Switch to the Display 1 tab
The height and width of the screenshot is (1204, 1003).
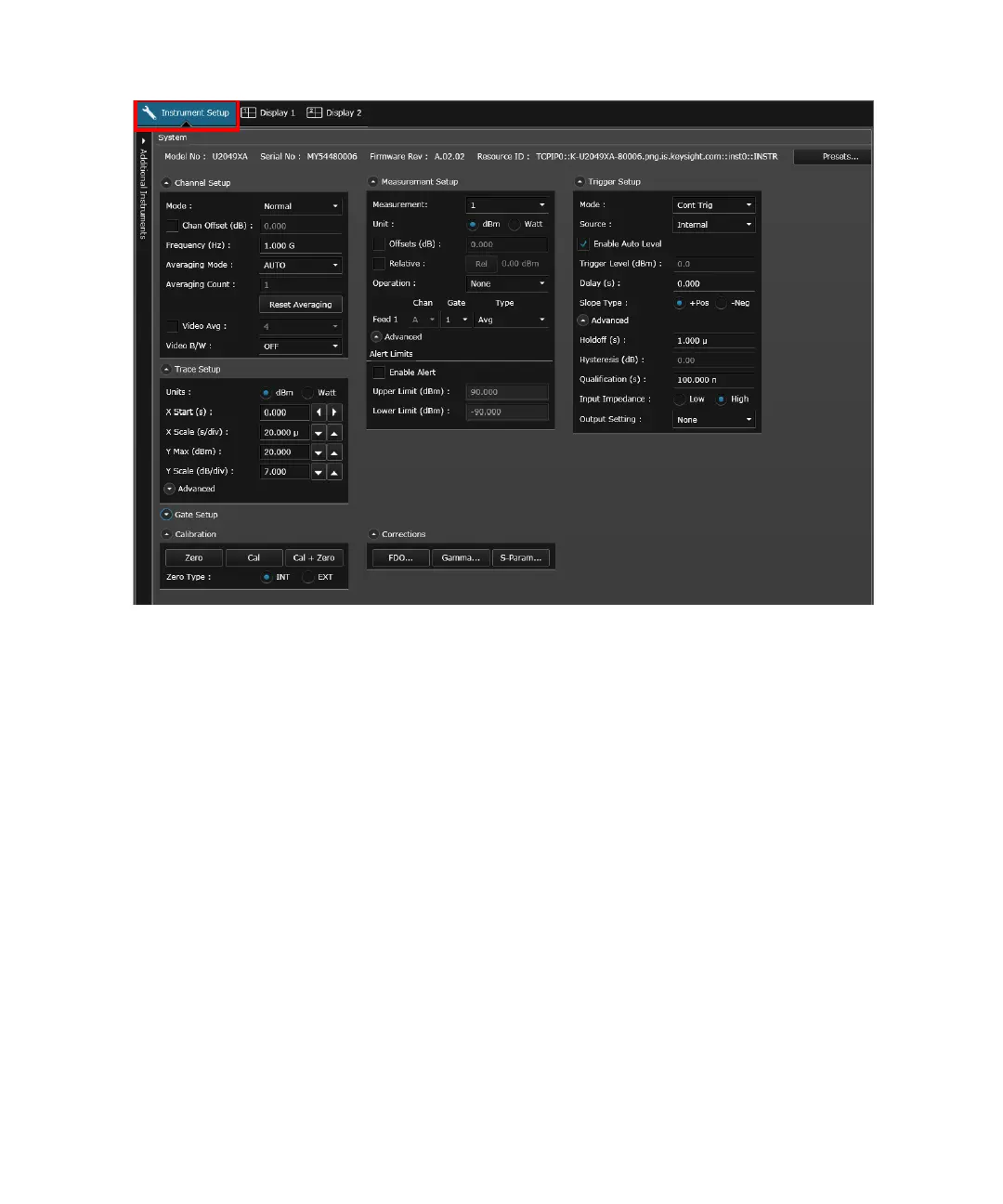[268, 113]
